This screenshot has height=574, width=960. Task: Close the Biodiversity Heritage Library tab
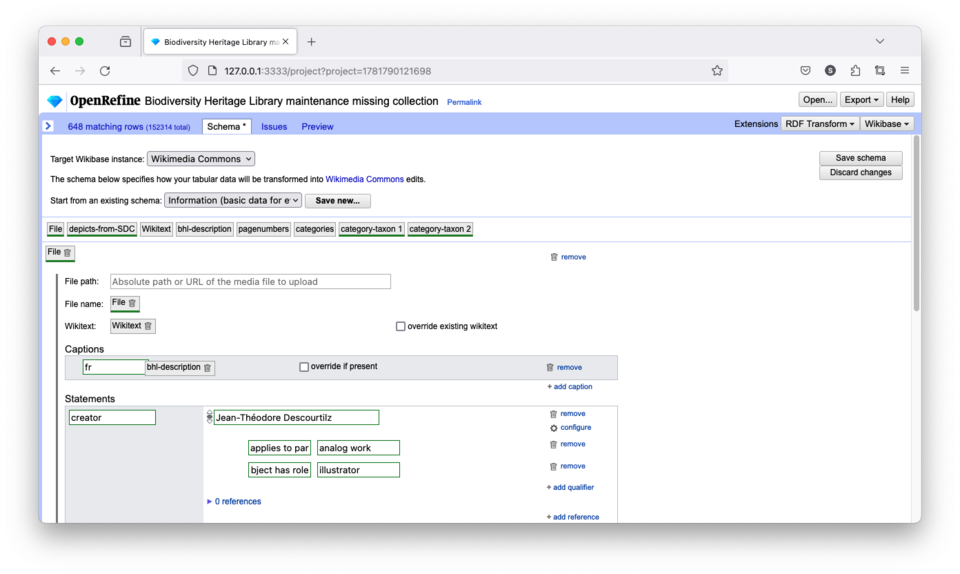tap(285, 42)
